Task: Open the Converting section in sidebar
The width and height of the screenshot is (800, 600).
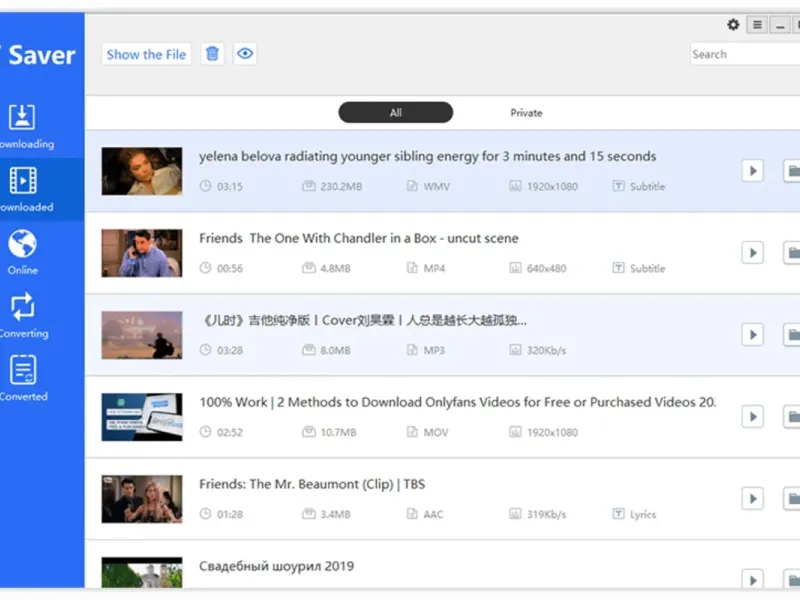Action: click(x=23, y=316)
